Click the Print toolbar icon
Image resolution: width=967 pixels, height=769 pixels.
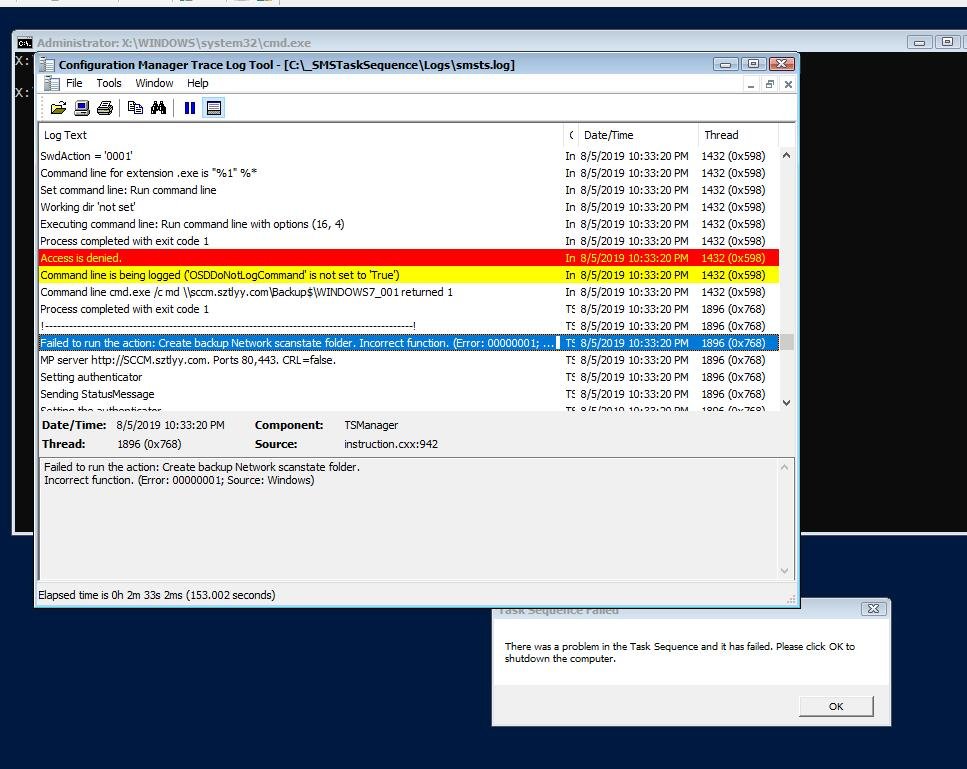coord(105,108)
